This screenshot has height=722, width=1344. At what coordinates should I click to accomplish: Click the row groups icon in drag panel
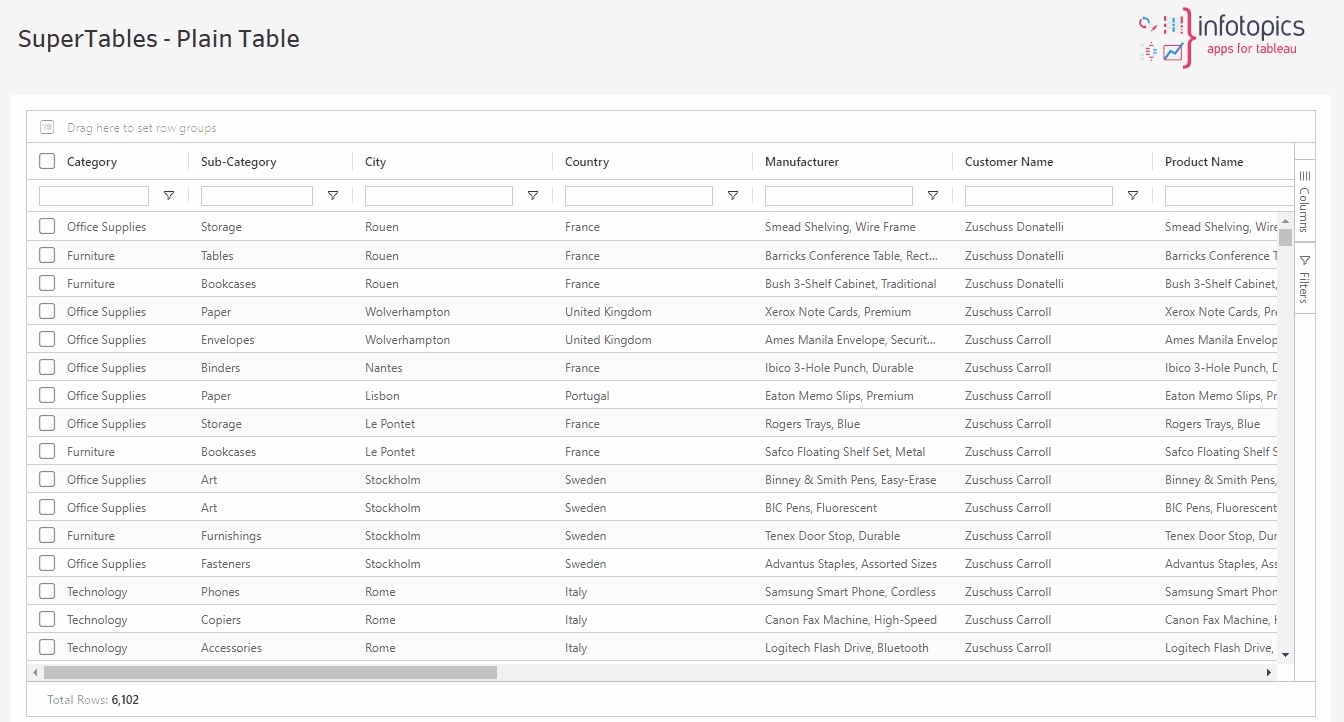click(47, 128)
